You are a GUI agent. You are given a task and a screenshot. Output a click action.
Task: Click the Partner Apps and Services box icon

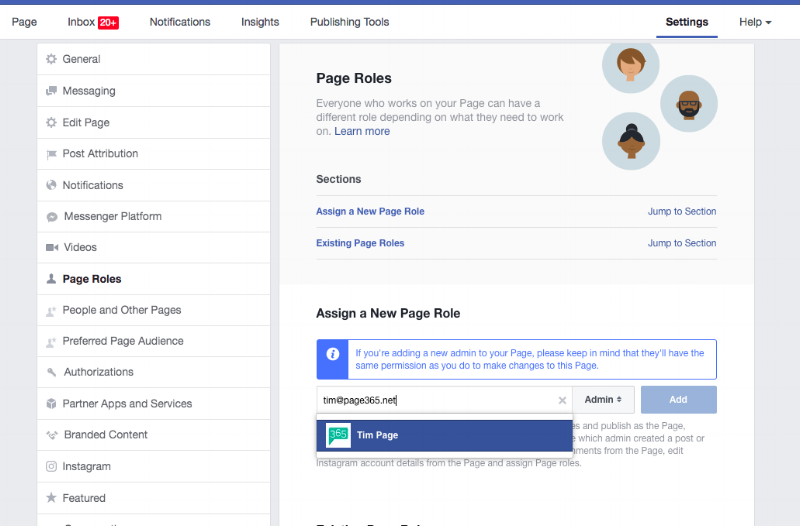(x=51, y=404)
